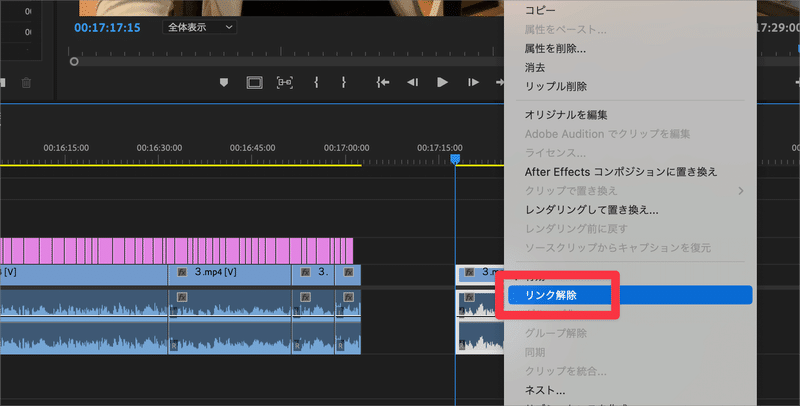The height and width of the screenshot is (406, 800).
Task: Click the fx badge on 3.mp4 [V]
Action: click(182, 272)
